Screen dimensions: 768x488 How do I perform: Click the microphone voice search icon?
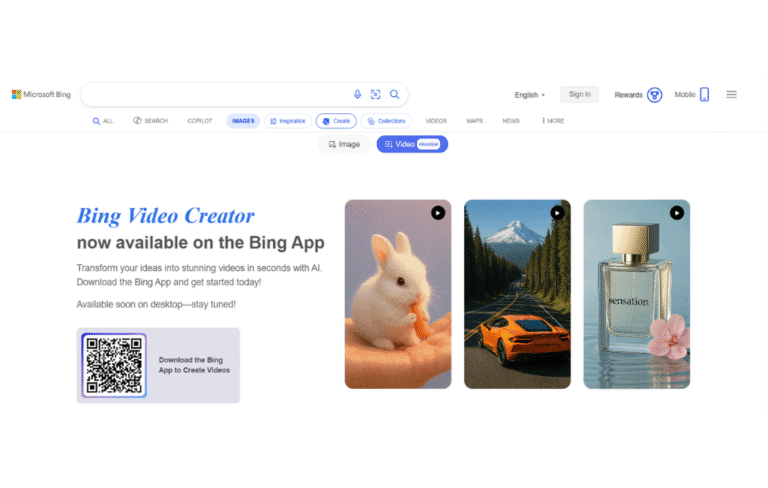pyautogui.click(x=357, y=94)
